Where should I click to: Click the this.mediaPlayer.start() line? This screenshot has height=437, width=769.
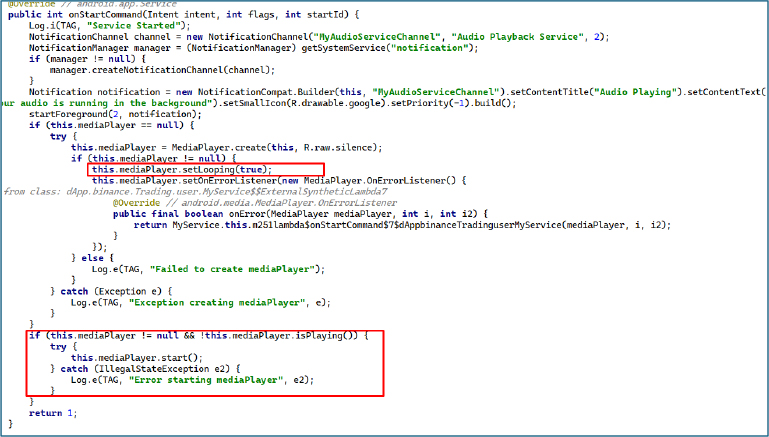click(x=121, y=358)
